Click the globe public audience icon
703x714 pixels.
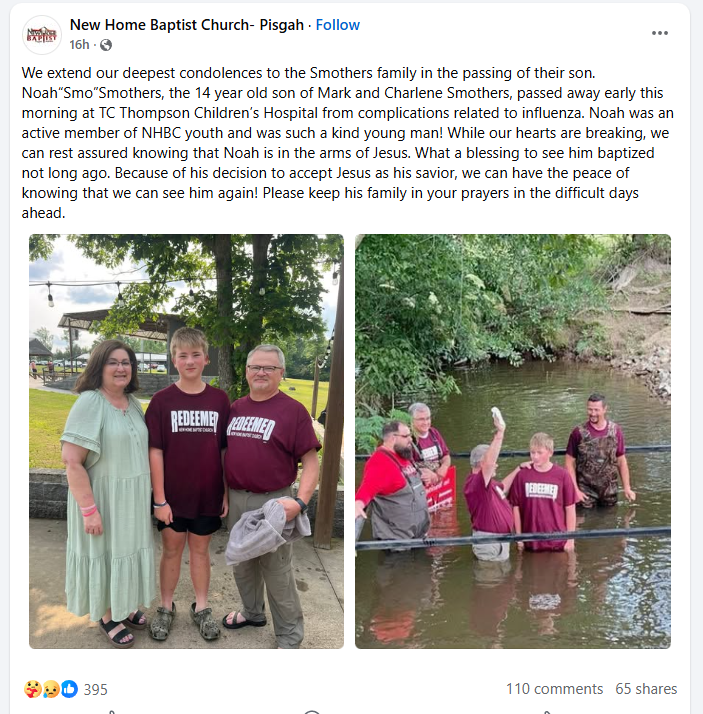point(106,45)
